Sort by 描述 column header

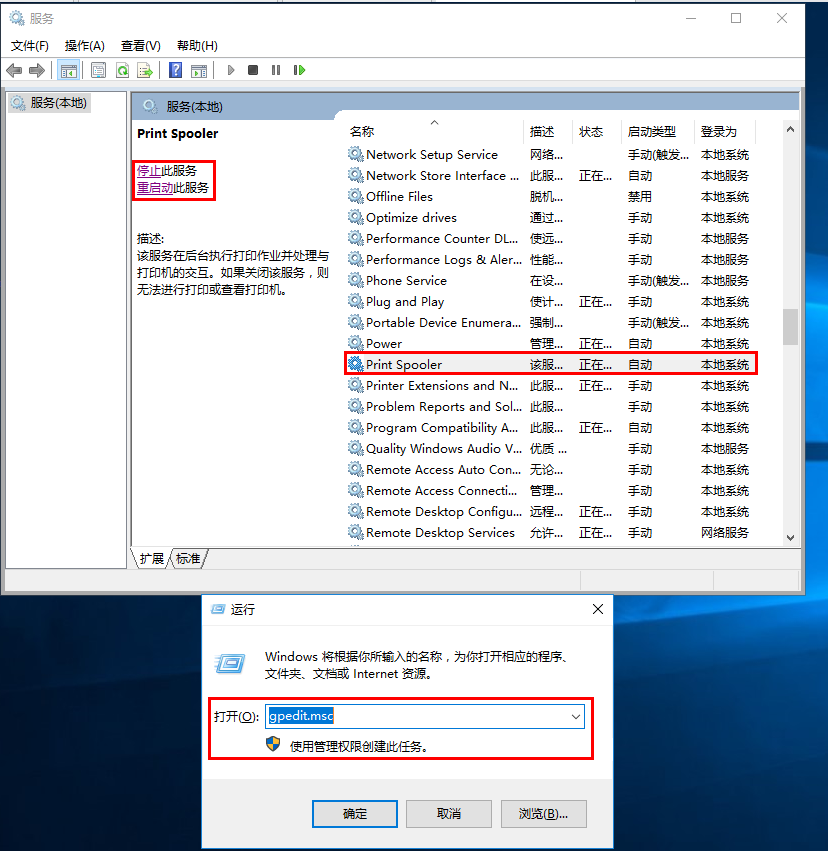click(x=542, y=131)
